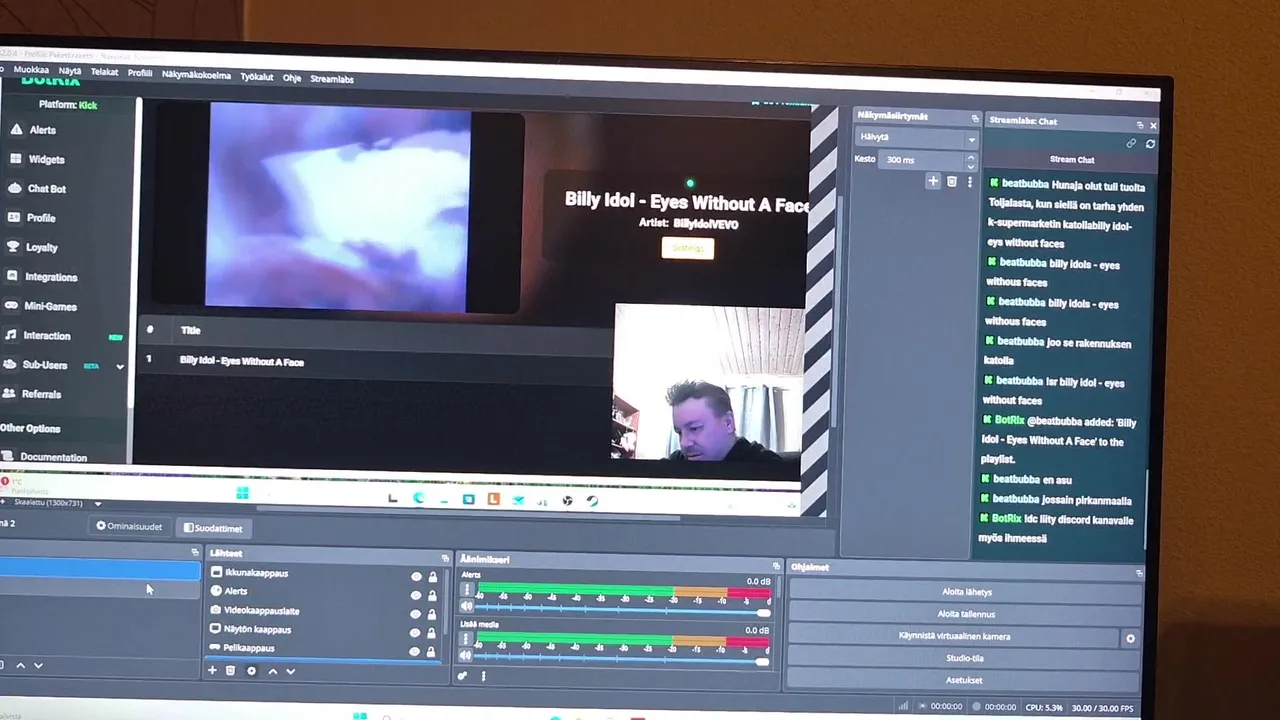Add a scene transition with the plus icon
Screen dimensions: 1280x720
pyautogui.click(x=933, y=181)
